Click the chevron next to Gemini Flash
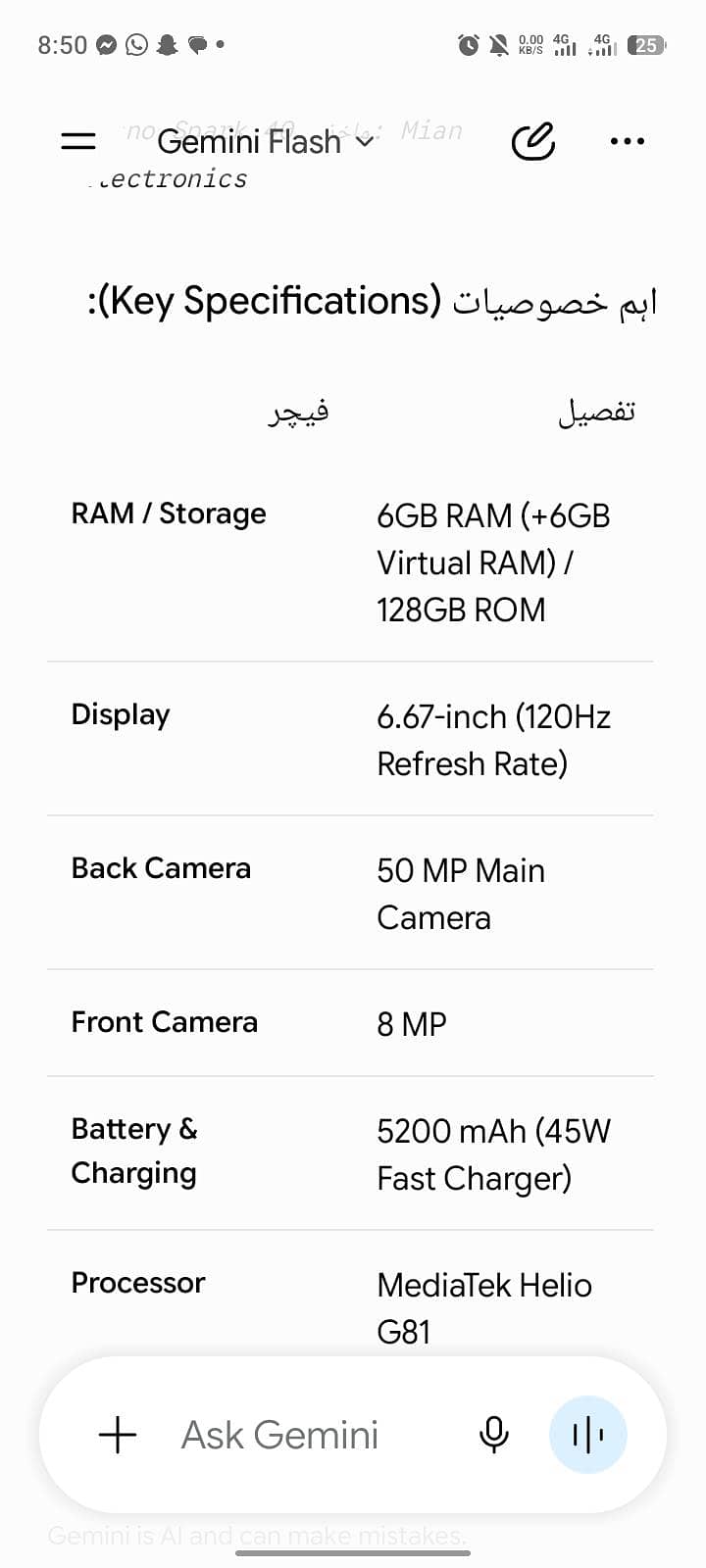The image size is (706, 1568). pyautogui.click(x=364, y=142)
